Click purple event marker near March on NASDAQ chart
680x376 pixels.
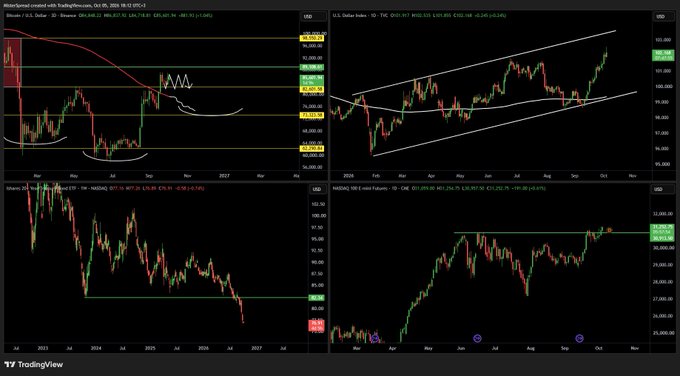pyautogui.click(x=375, y=338)
